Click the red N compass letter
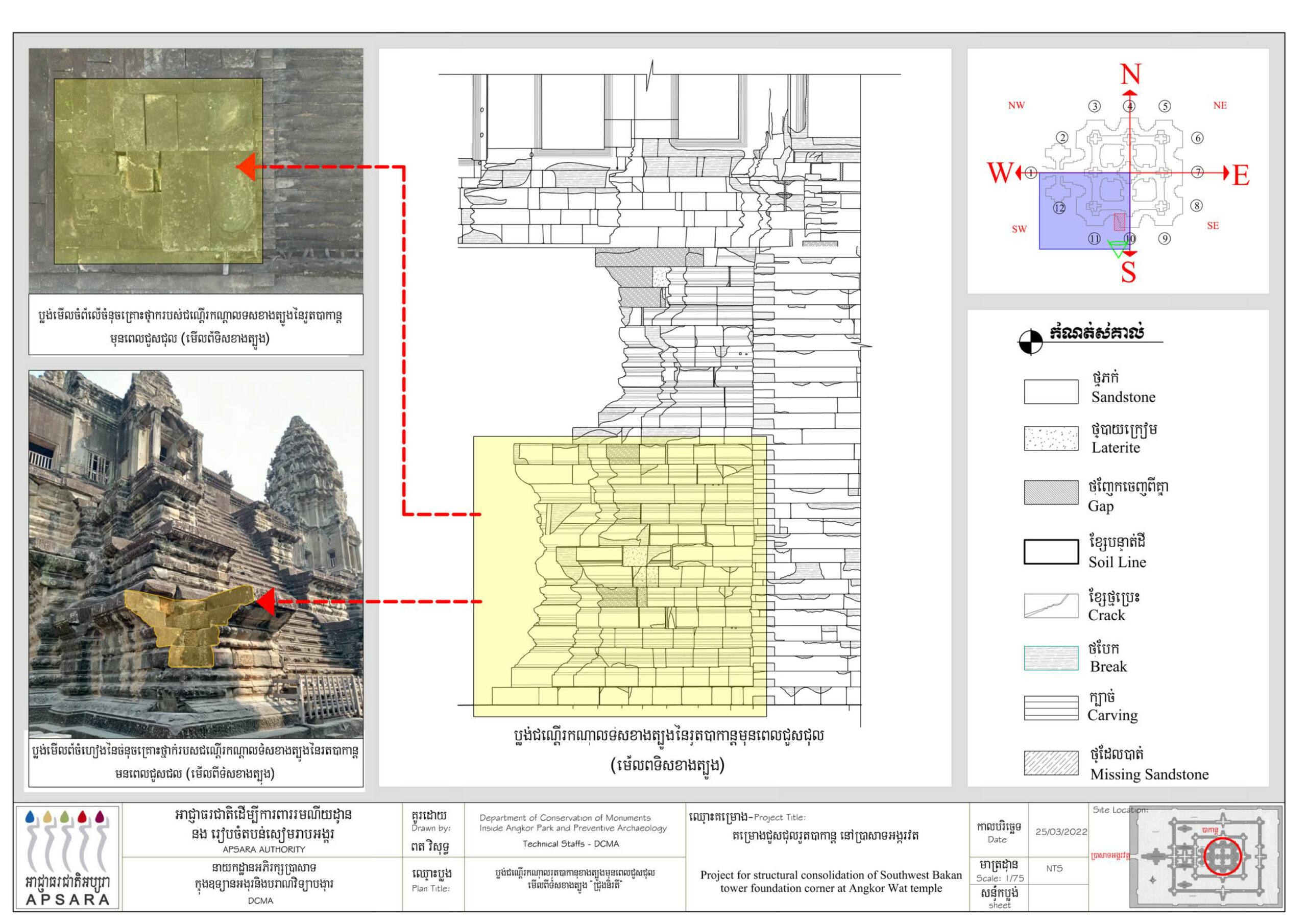Image resolution: width=1307 pixels, height=924 pixels. (1130, 75)
